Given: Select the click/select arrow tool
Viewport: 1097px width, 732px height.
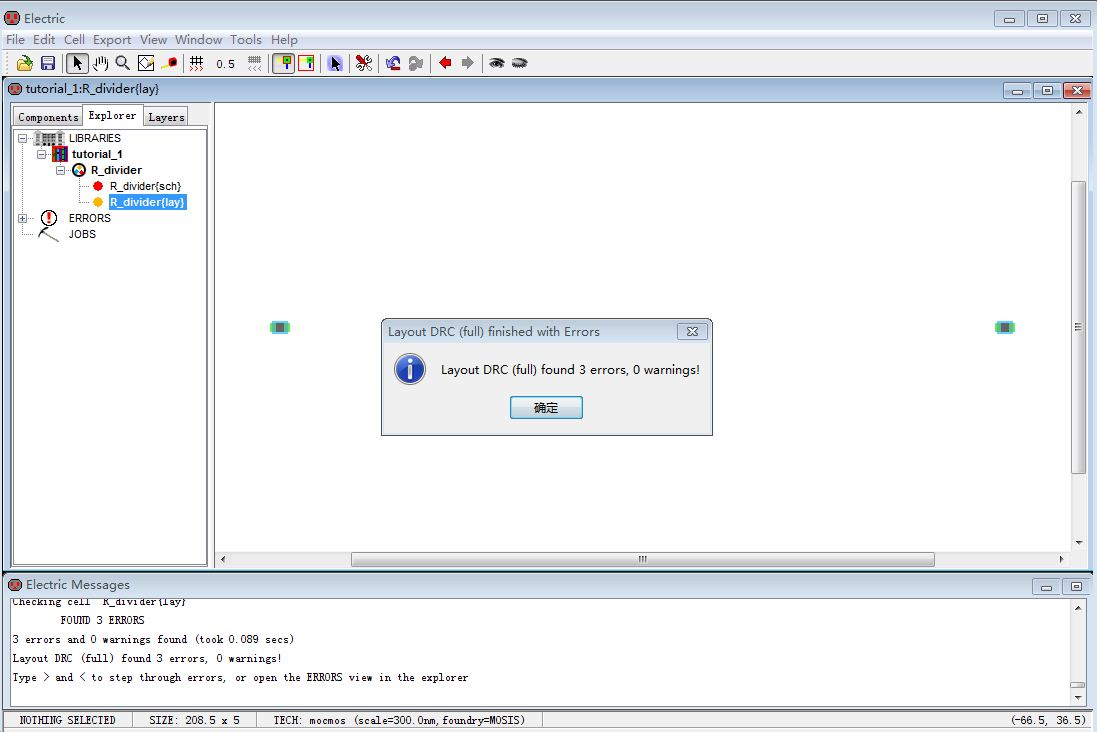Looking at the screenshot, I should [x=77, y=64].
